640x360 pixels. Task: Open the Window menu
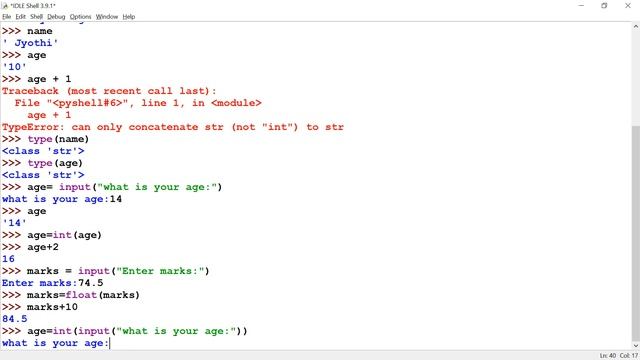pos(107,17)
